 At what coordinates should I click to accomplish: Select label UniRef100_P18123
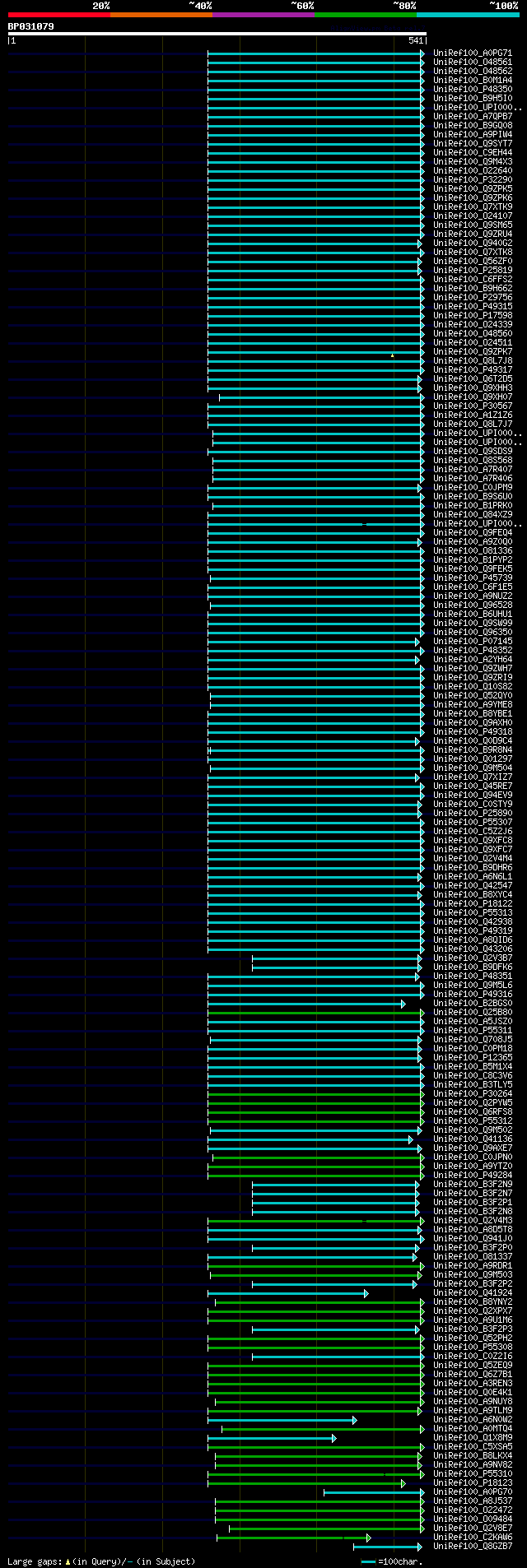(x=473, y=1483)
